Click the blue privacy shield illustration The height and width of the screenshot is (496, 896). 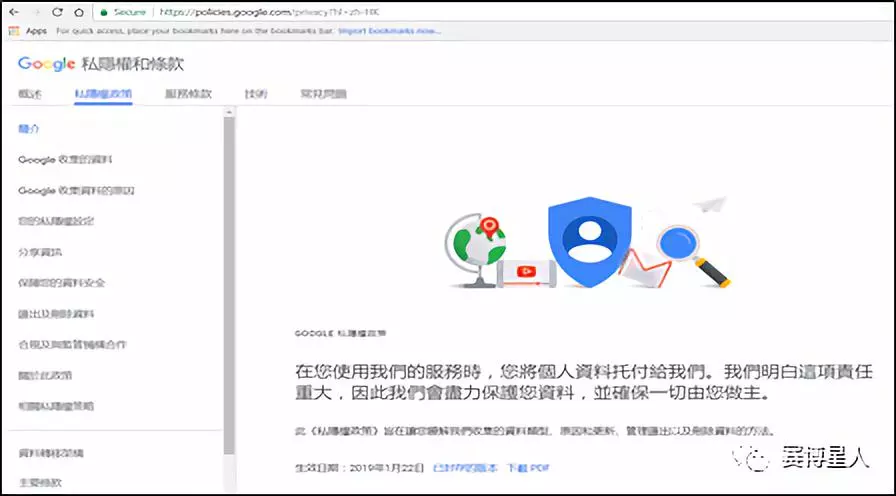(x=589, y=241)
